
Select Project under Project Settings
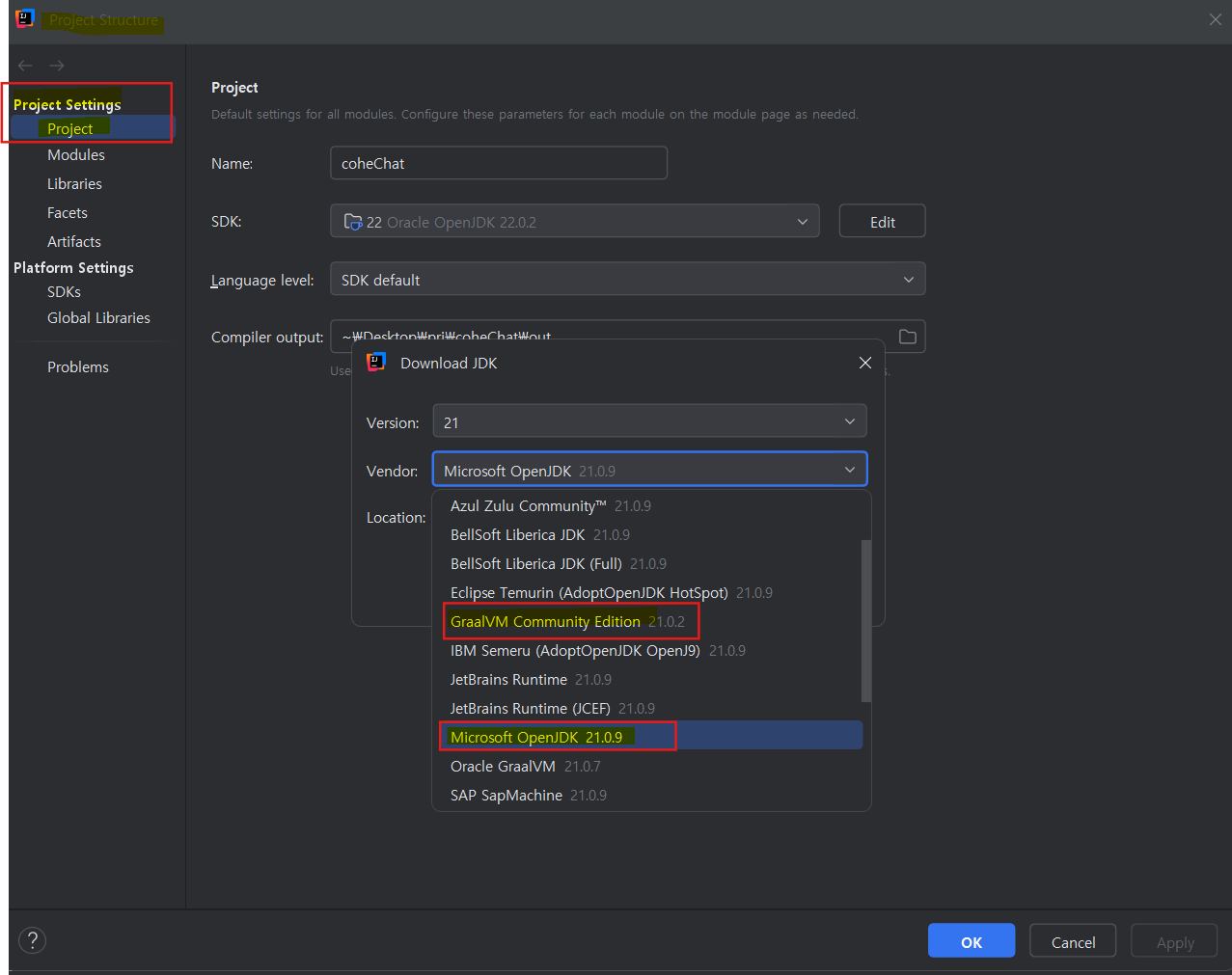92,128
